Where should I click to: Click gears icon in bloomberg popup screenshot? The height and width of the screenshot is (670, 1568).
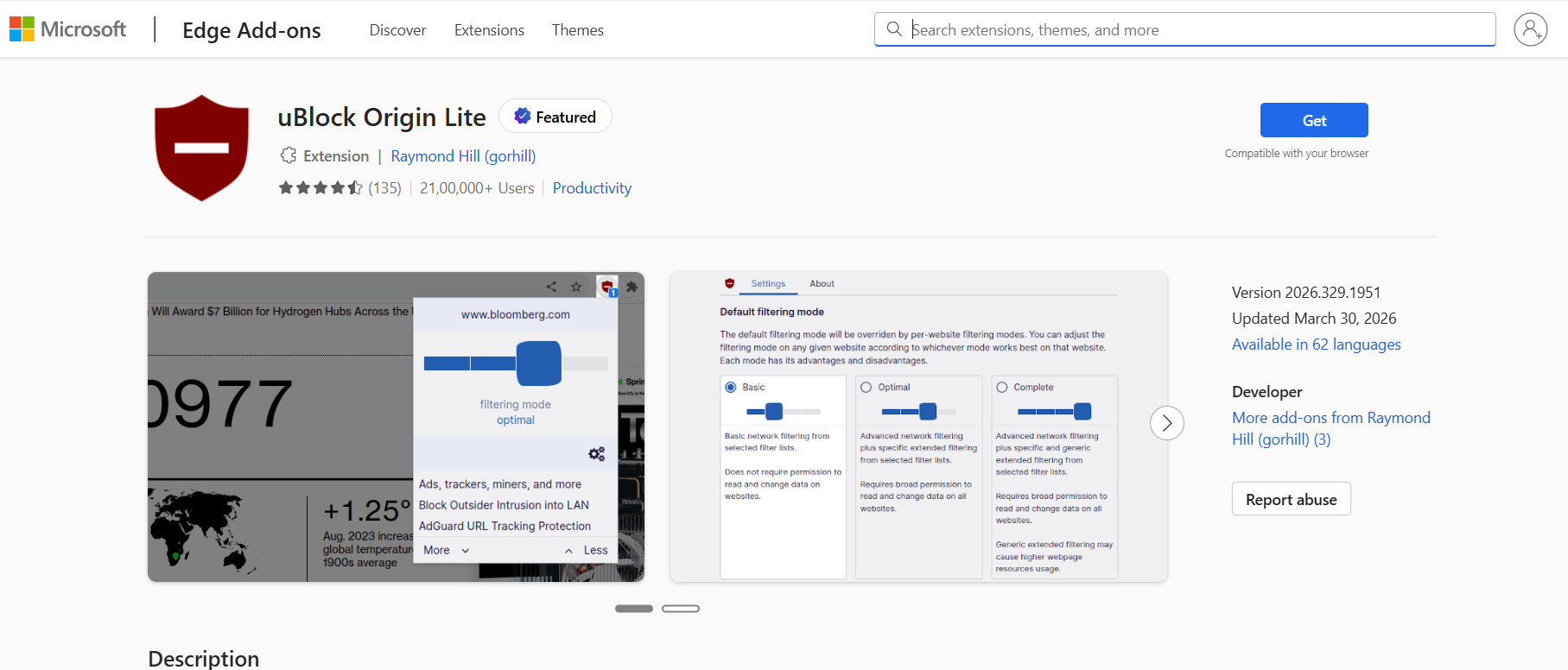click(597, 454)
